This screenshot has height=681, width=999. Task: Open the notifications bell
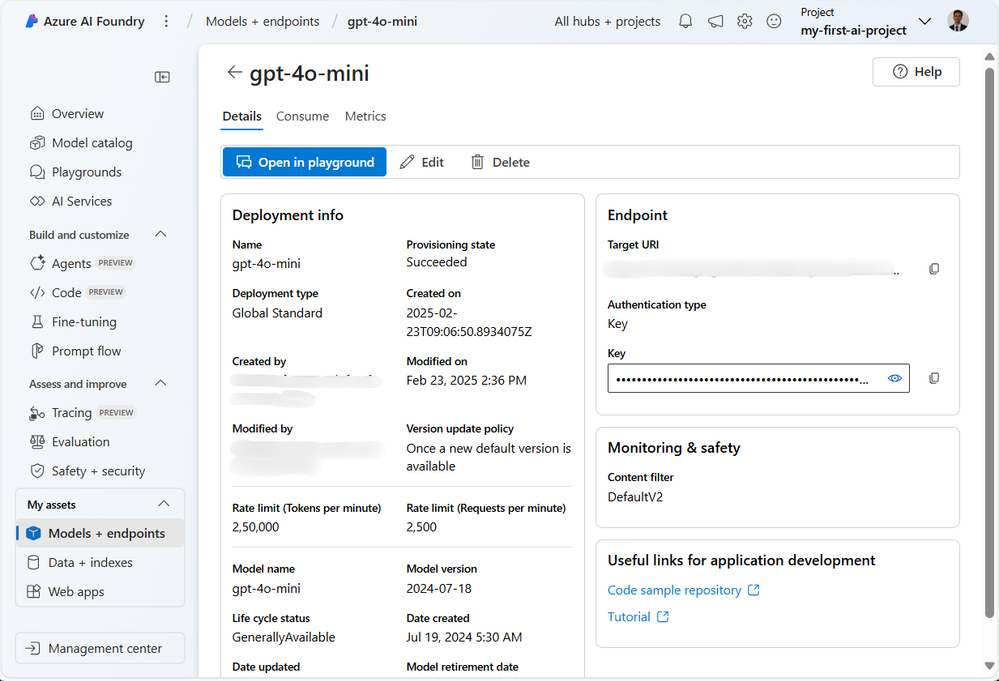[686, 21]
